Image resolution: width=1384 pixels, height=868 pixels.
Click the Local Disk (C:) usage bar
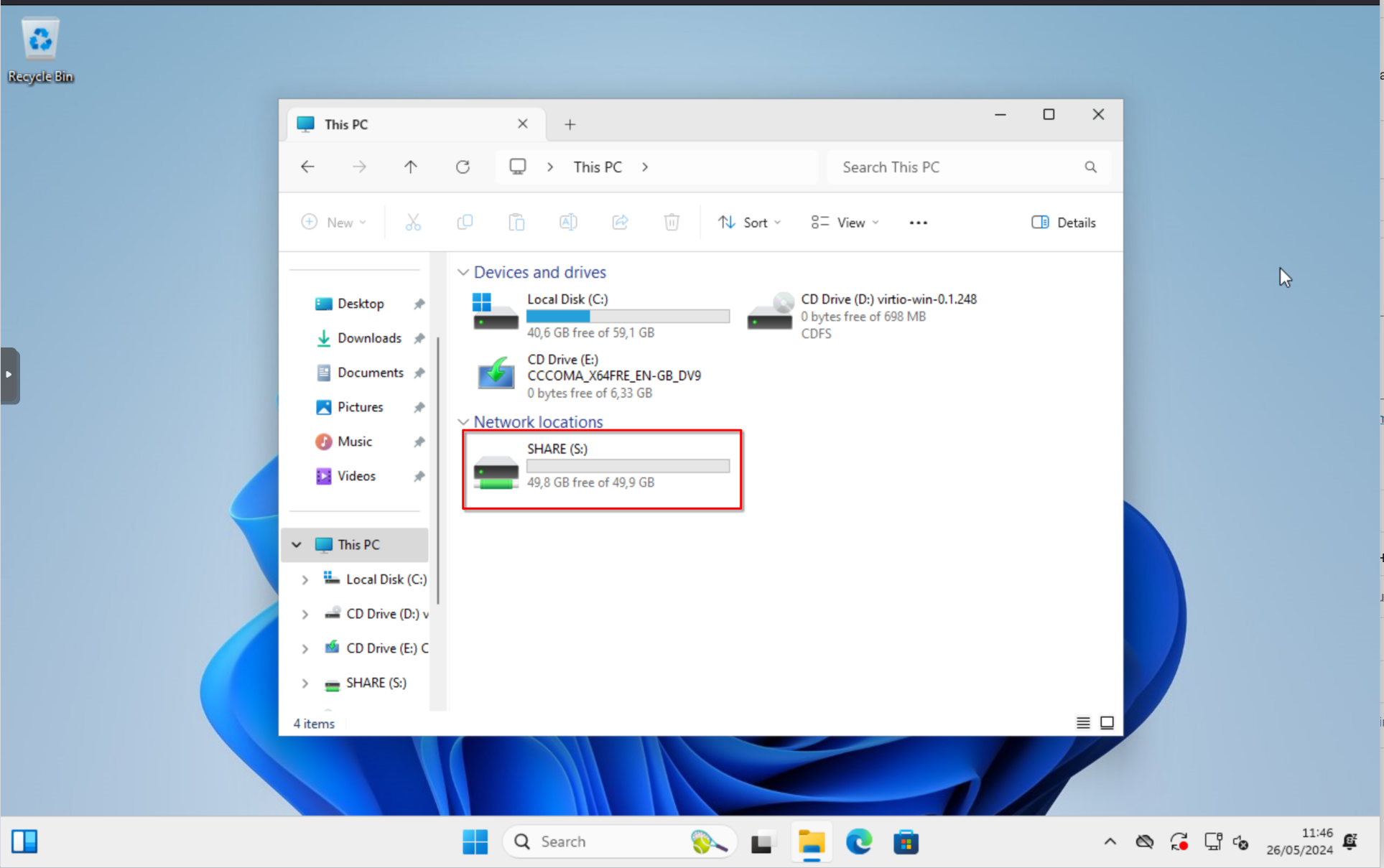click(x=628, y=316)
